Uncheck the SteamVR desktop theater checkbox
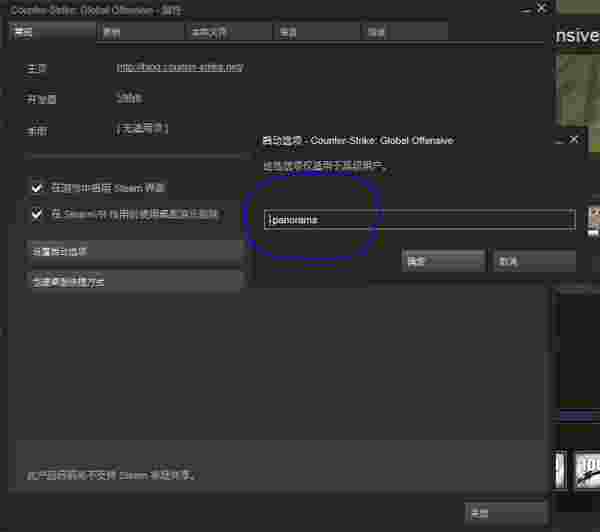 click(37, 214)
